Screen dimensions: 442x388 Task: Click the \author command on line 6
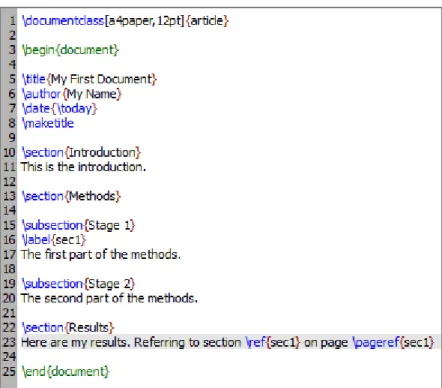tap(41, 94)
